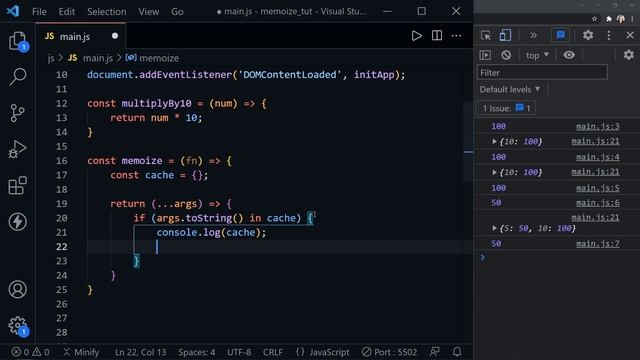
Task: Close the DevTools panel
Action: click(630, 35)
